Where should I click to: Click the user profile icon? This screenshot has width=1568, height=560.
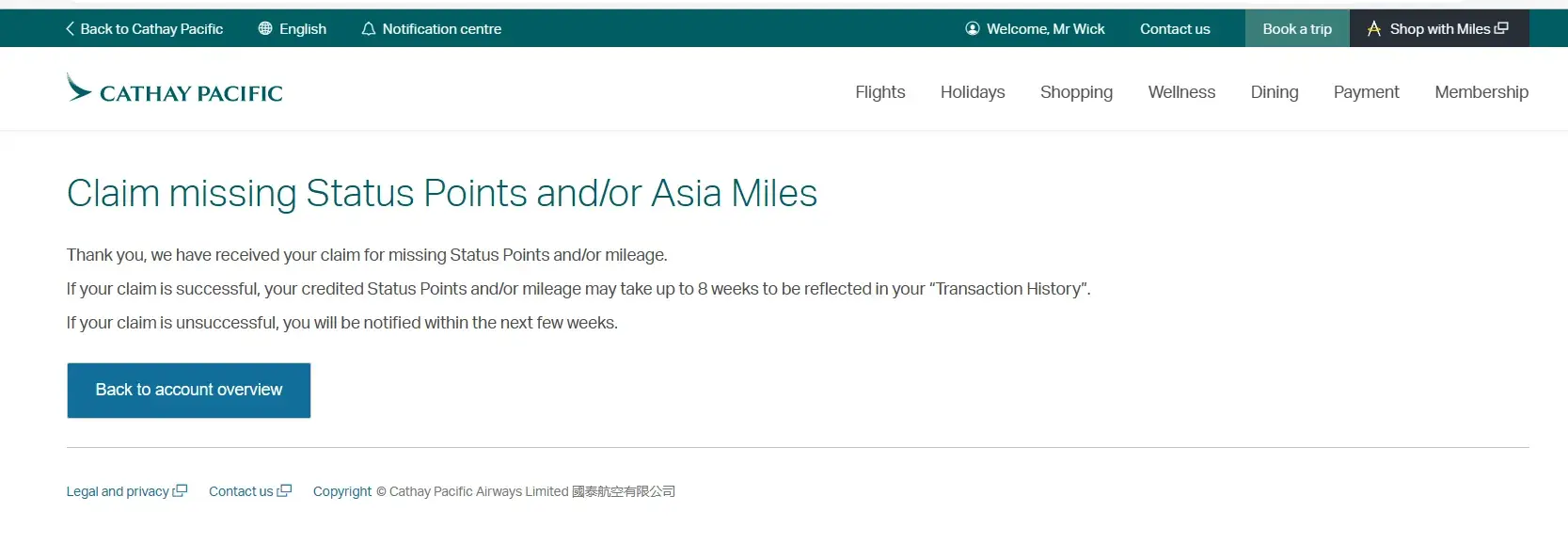tap(973, 29)
